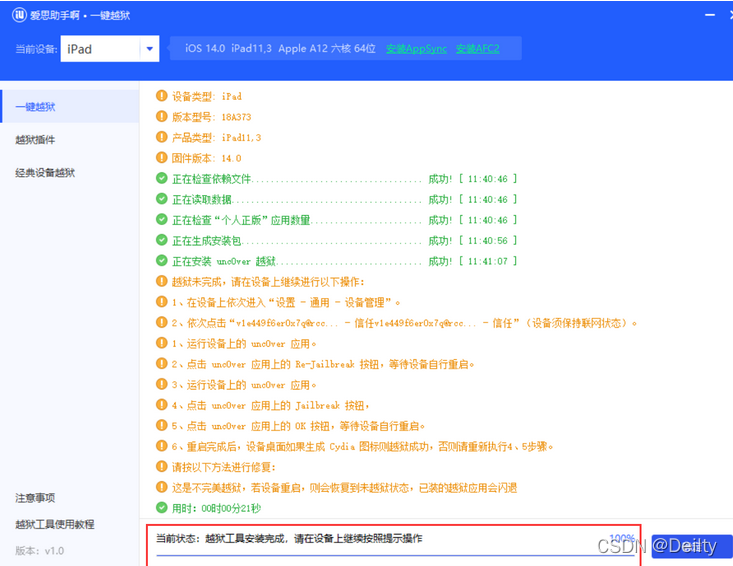Select log text 用时: 00时00分21秒
Screen dimensions: 733x566
tap(216, 509)
